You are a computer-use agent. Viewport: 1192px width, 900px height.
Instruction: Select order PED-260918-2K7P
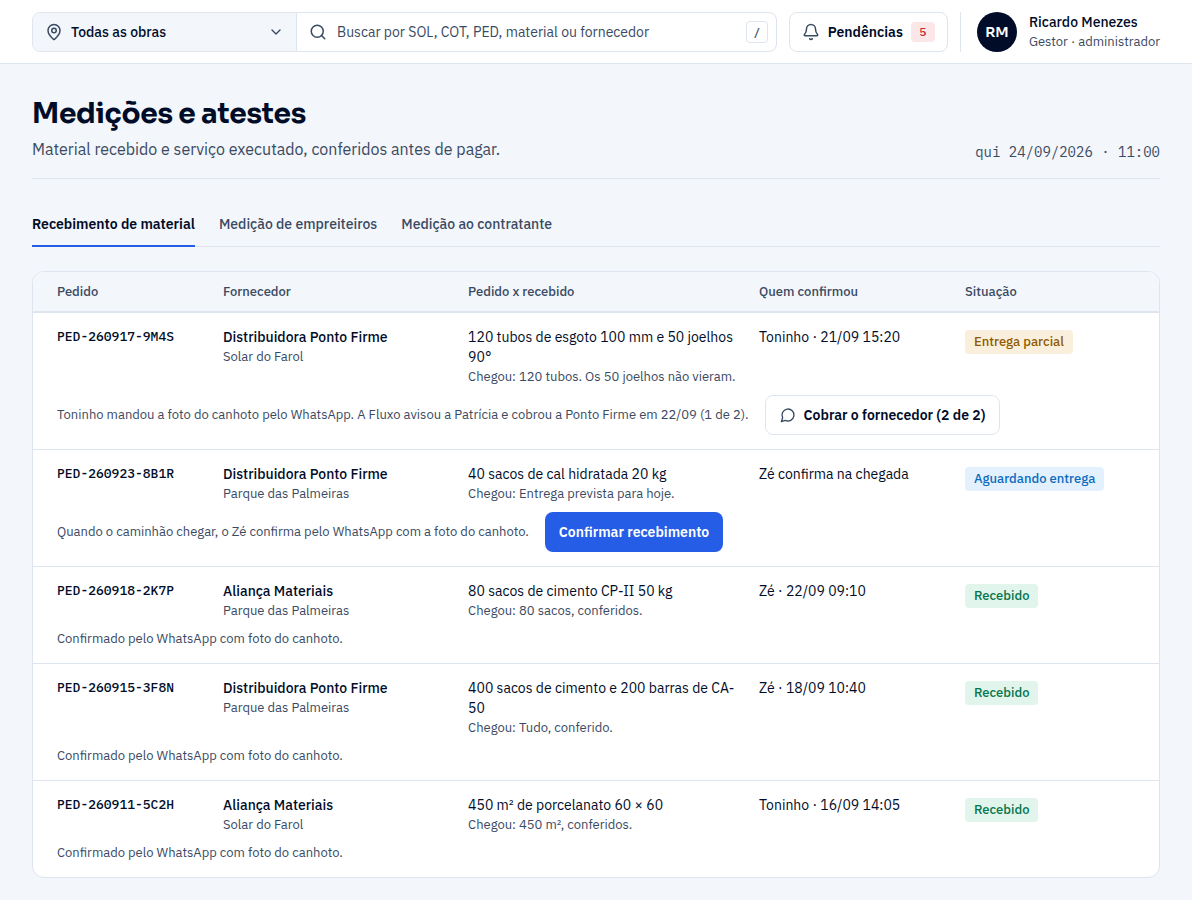(x=116, y=591)
